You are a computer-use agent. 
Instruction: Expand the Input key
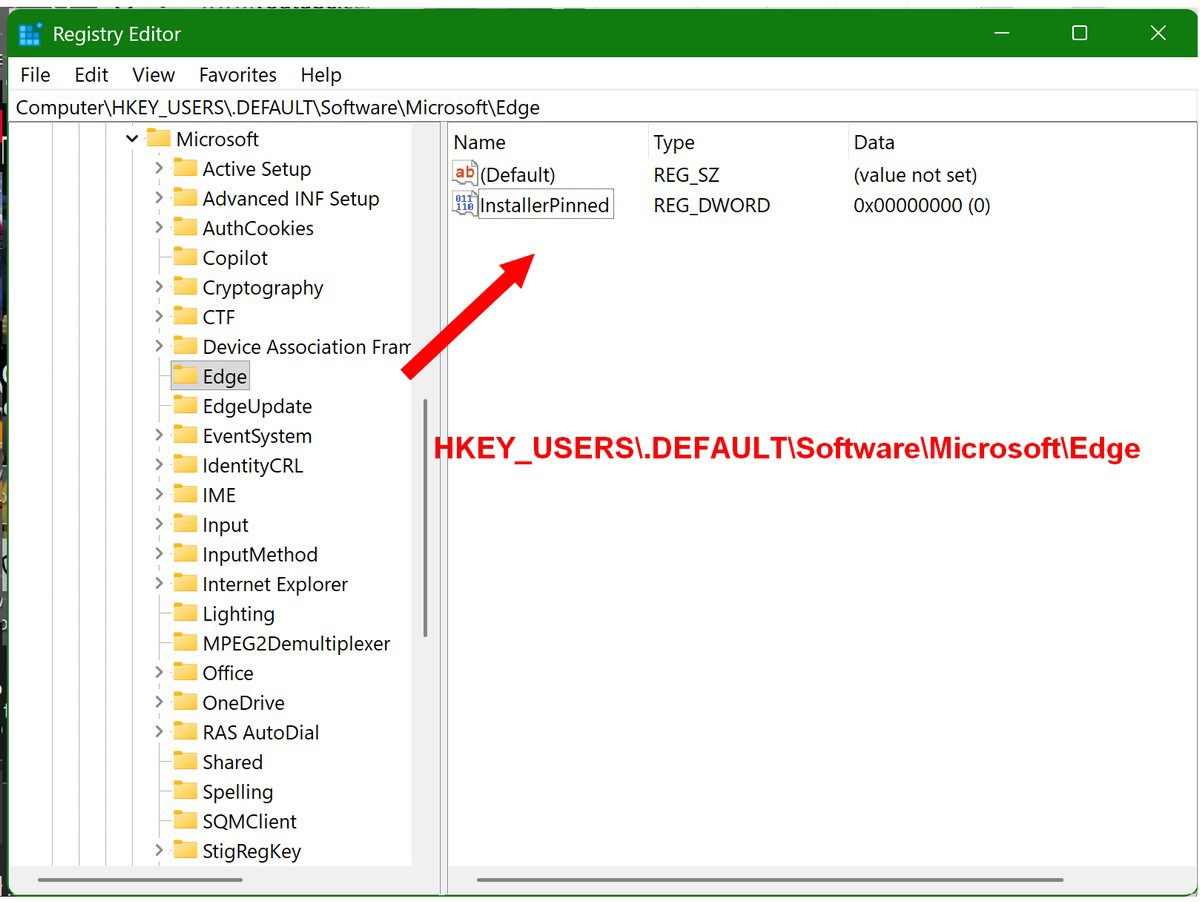point(159,524)
